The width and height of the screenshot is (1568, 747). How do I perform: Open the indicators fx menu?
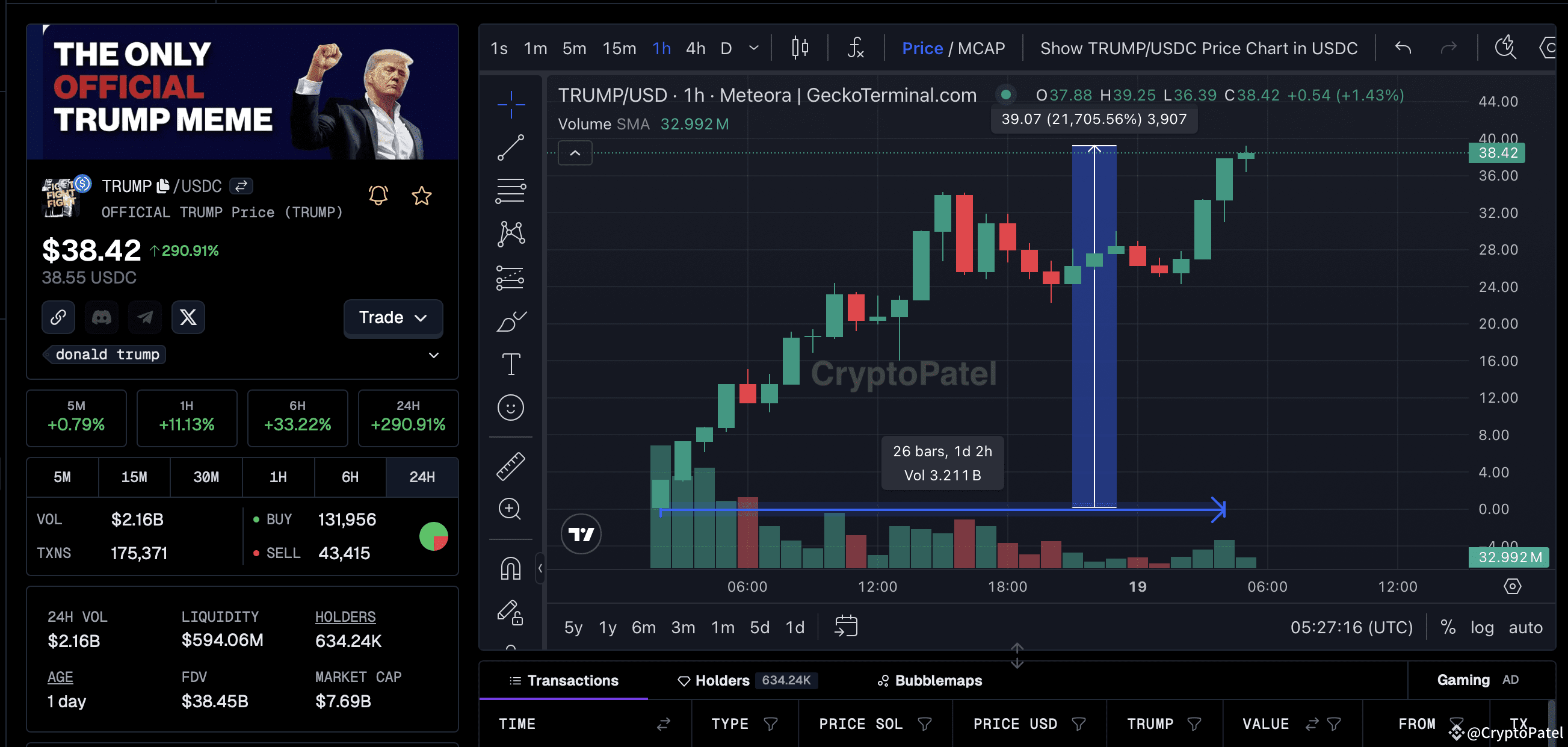(x=855, y=48)
